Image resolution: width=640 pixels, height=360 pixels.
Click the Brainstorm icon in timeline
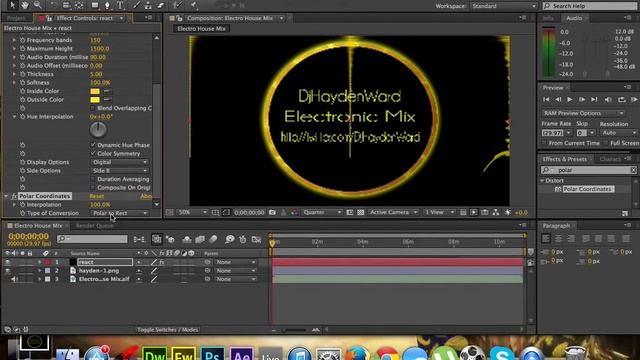click(x=230, y=240)
